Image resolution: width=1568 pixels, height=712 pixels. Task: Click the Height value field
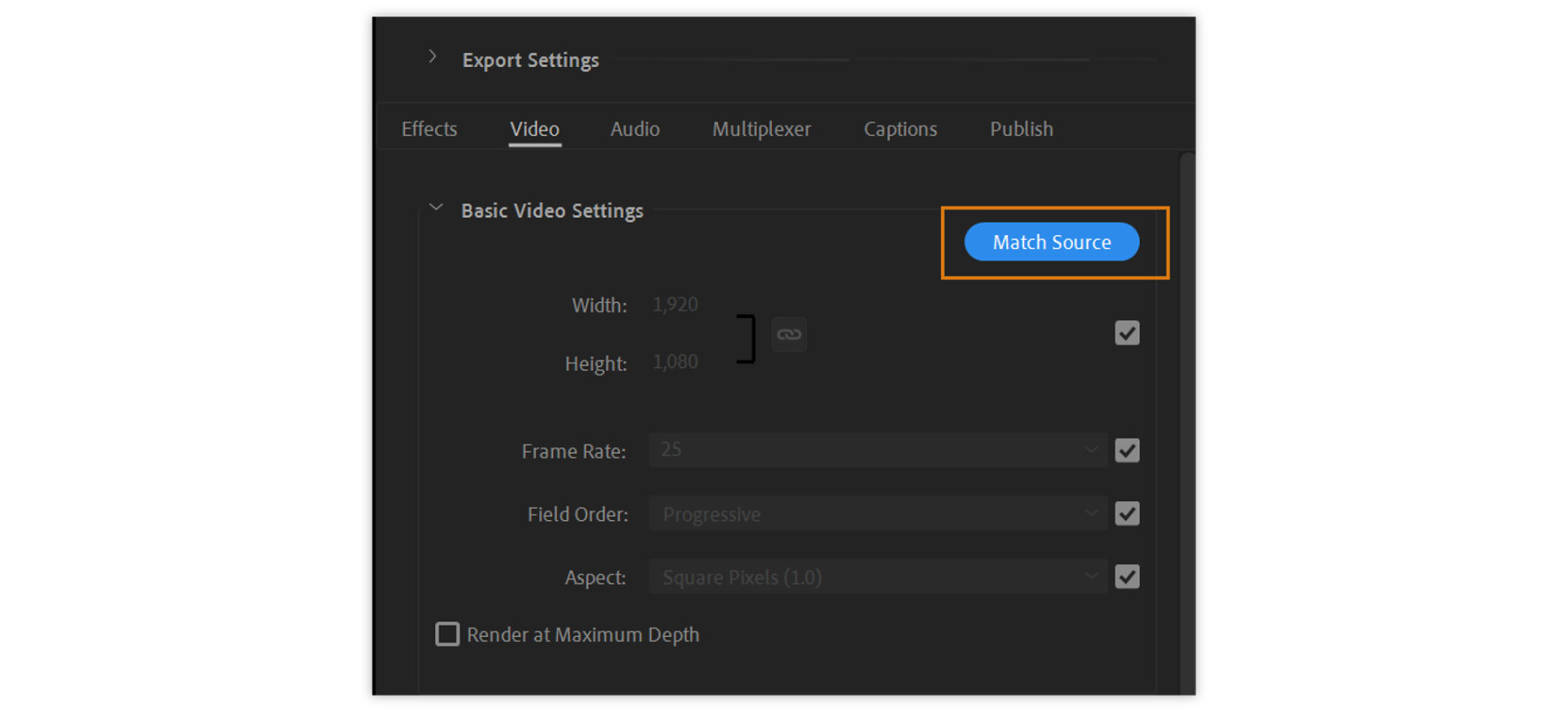click(675, 362)
